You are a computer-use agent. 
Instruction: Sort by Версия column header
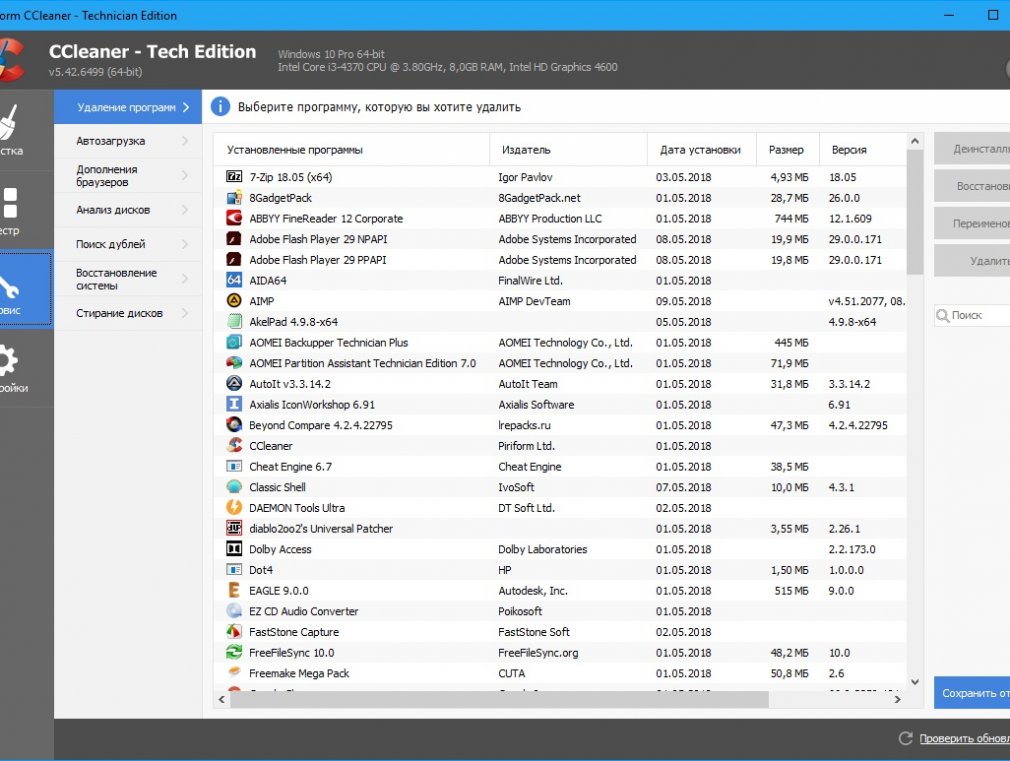point(862,149)
